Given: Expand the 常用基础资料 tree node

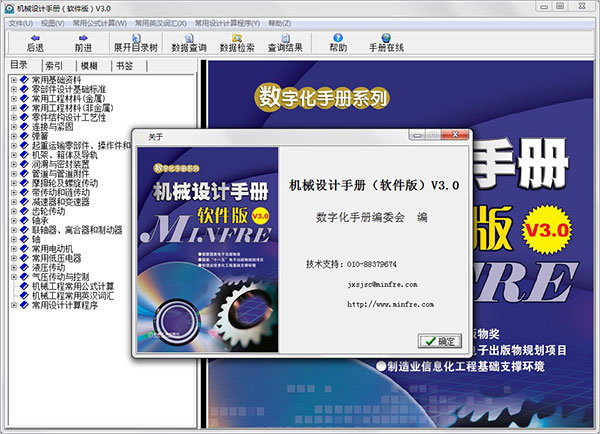Looking at the screenshot, I should tap(13, 78).
